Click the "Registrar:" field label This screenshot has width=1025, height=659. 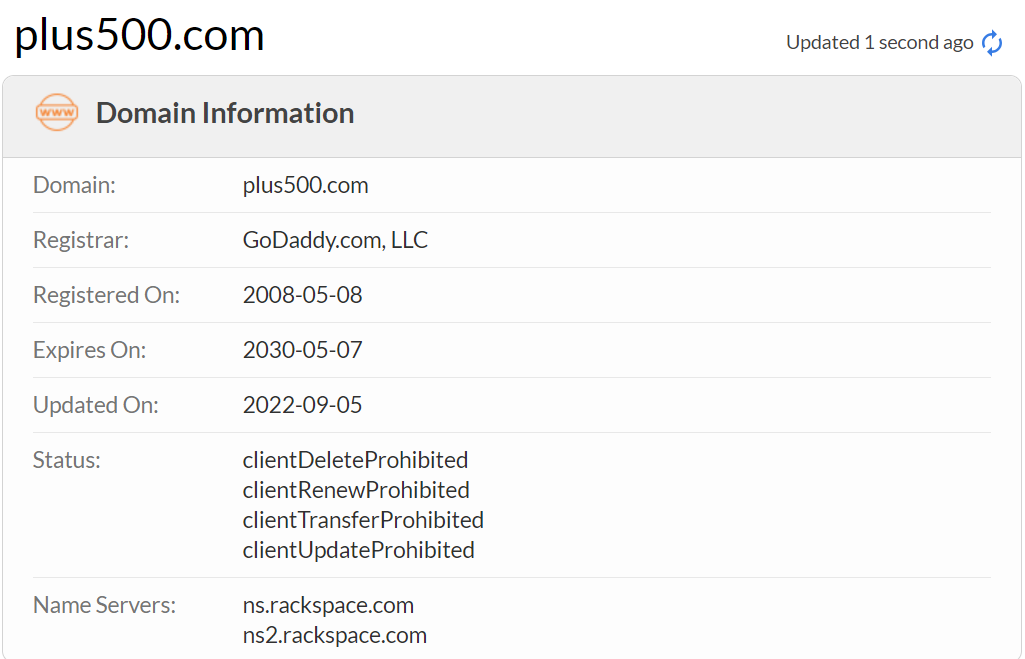point(81,240)
